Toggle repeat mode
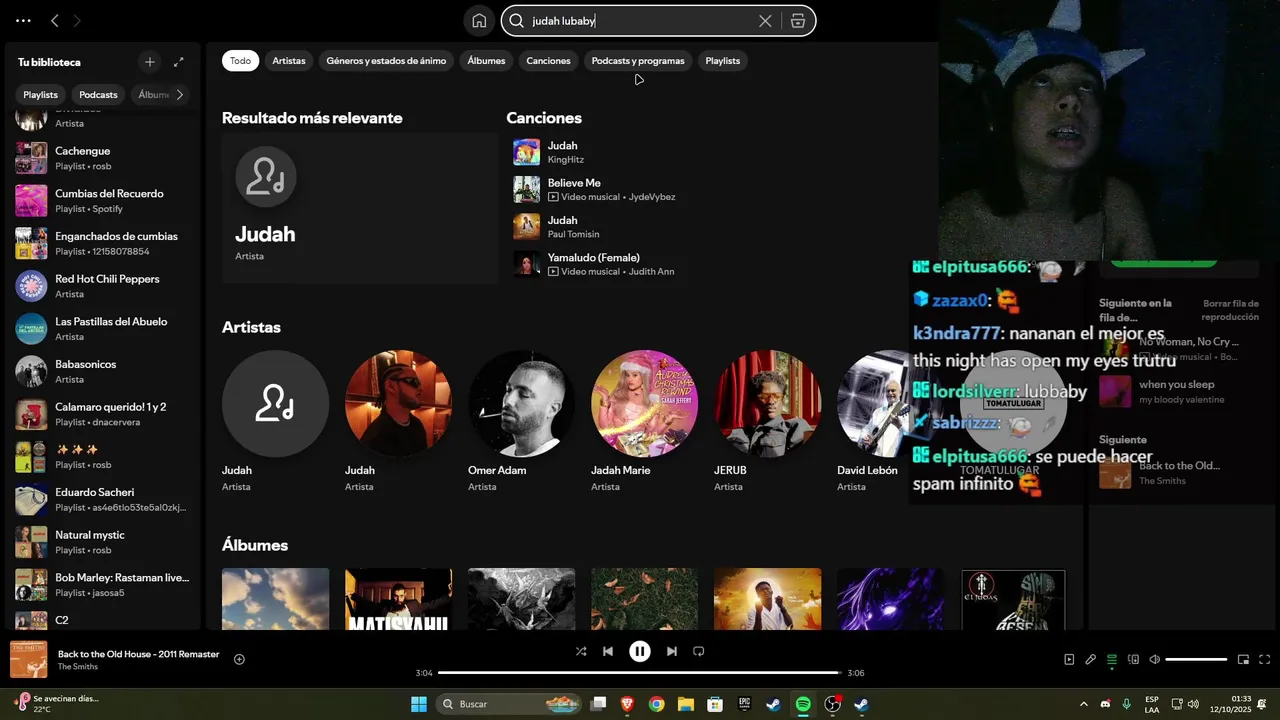 699,651
